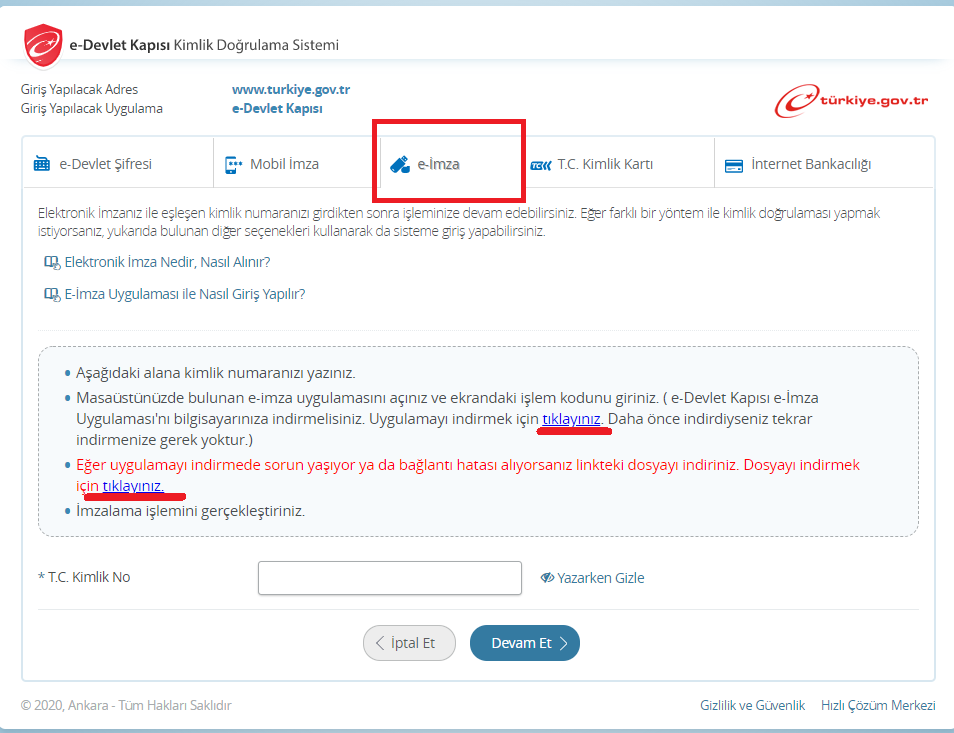Click the 'Giriş Yapılacak Adres' label
954x733 pixels.
click(x=80, y=89)
